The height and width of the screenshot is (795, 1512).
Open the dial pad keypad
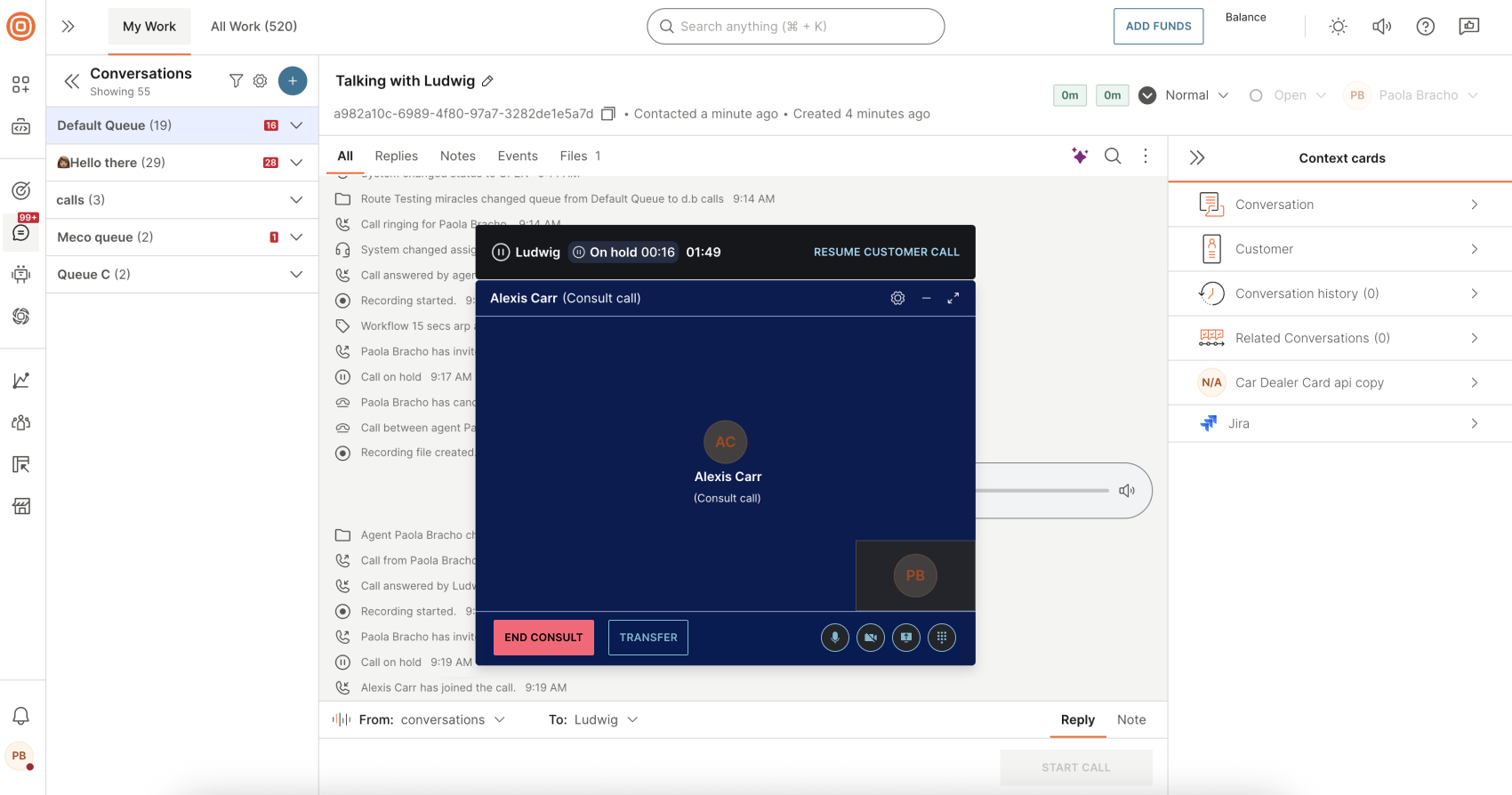pos(941,638)
